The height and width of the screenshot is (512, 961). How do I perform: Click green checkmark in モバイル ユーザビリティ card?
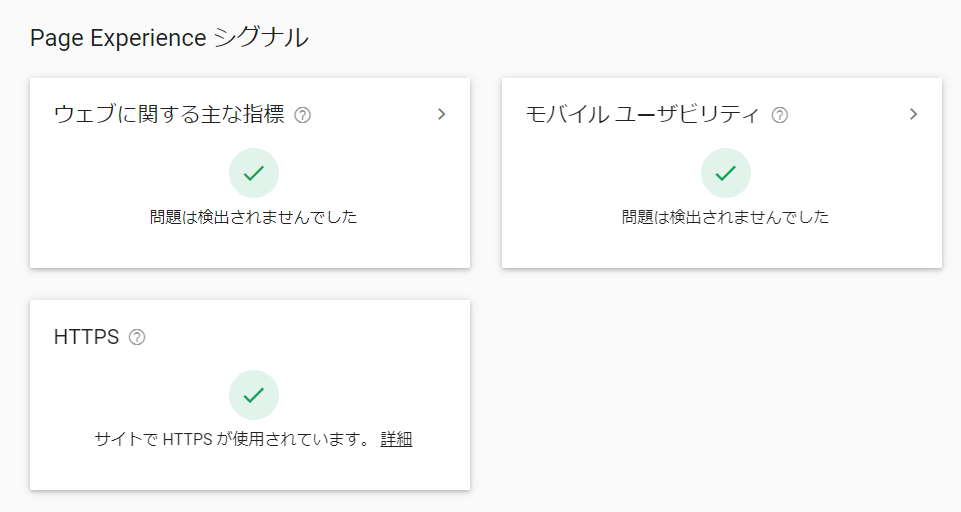(x=725, y=173)
